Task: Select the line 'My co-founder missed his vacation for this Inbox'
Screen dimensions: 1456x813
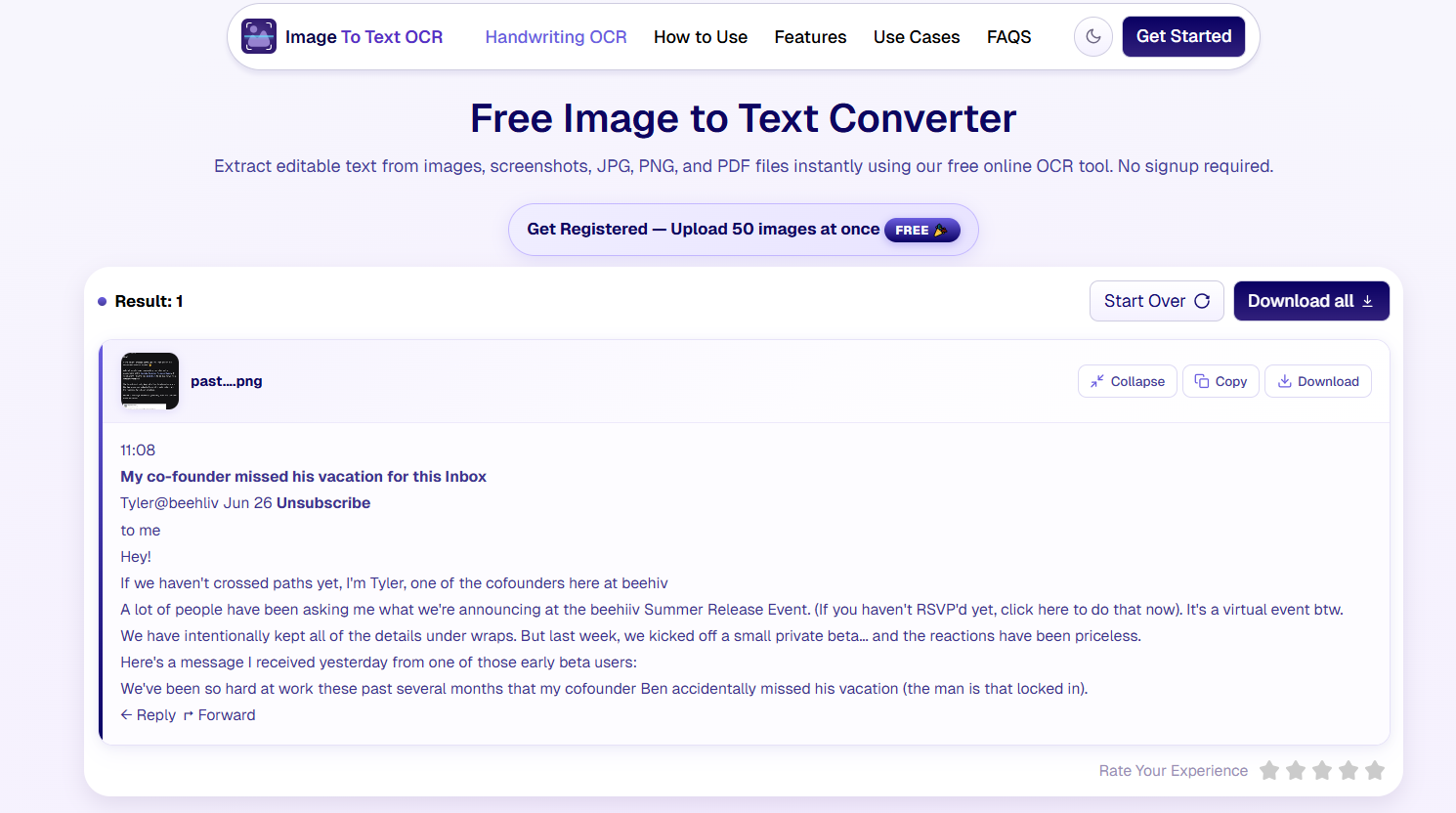Action: [303, 477]
